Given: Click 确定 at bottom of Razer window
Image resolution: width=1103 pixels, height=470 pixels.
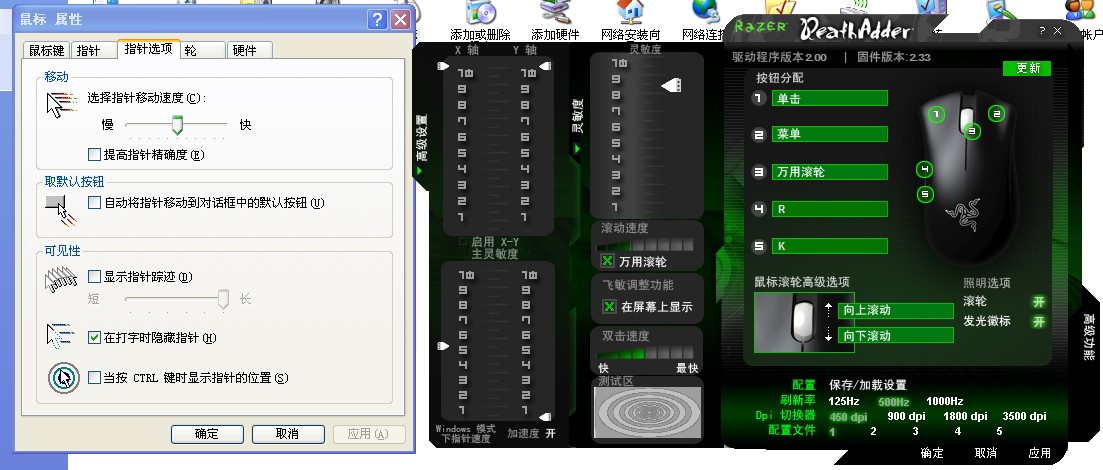Looking at the screenshot, I should (932, 453).
